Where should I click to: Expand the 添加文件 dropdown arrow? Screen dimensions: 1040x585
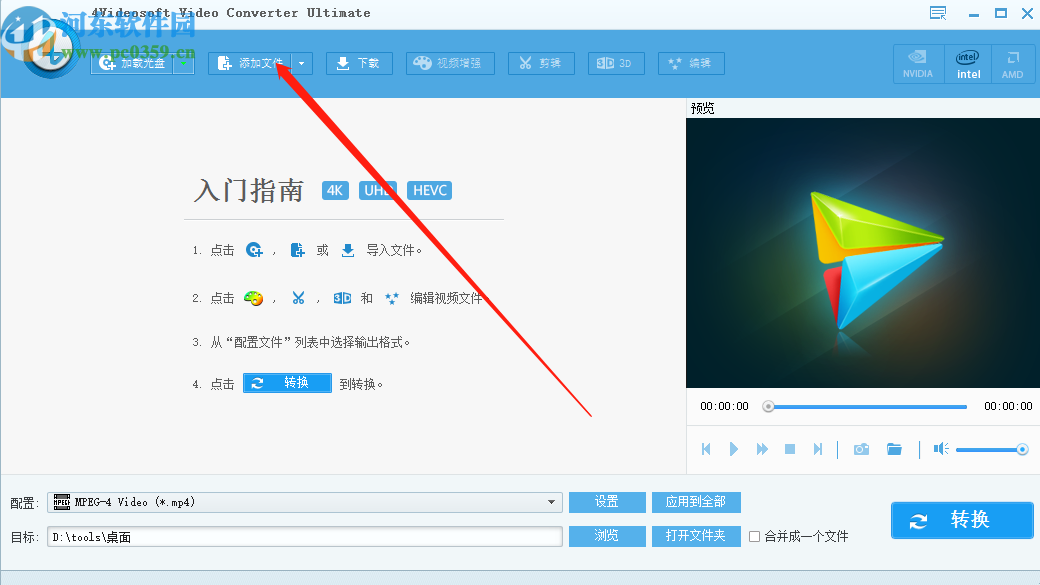pyautogui.click(x=303, y=62)
